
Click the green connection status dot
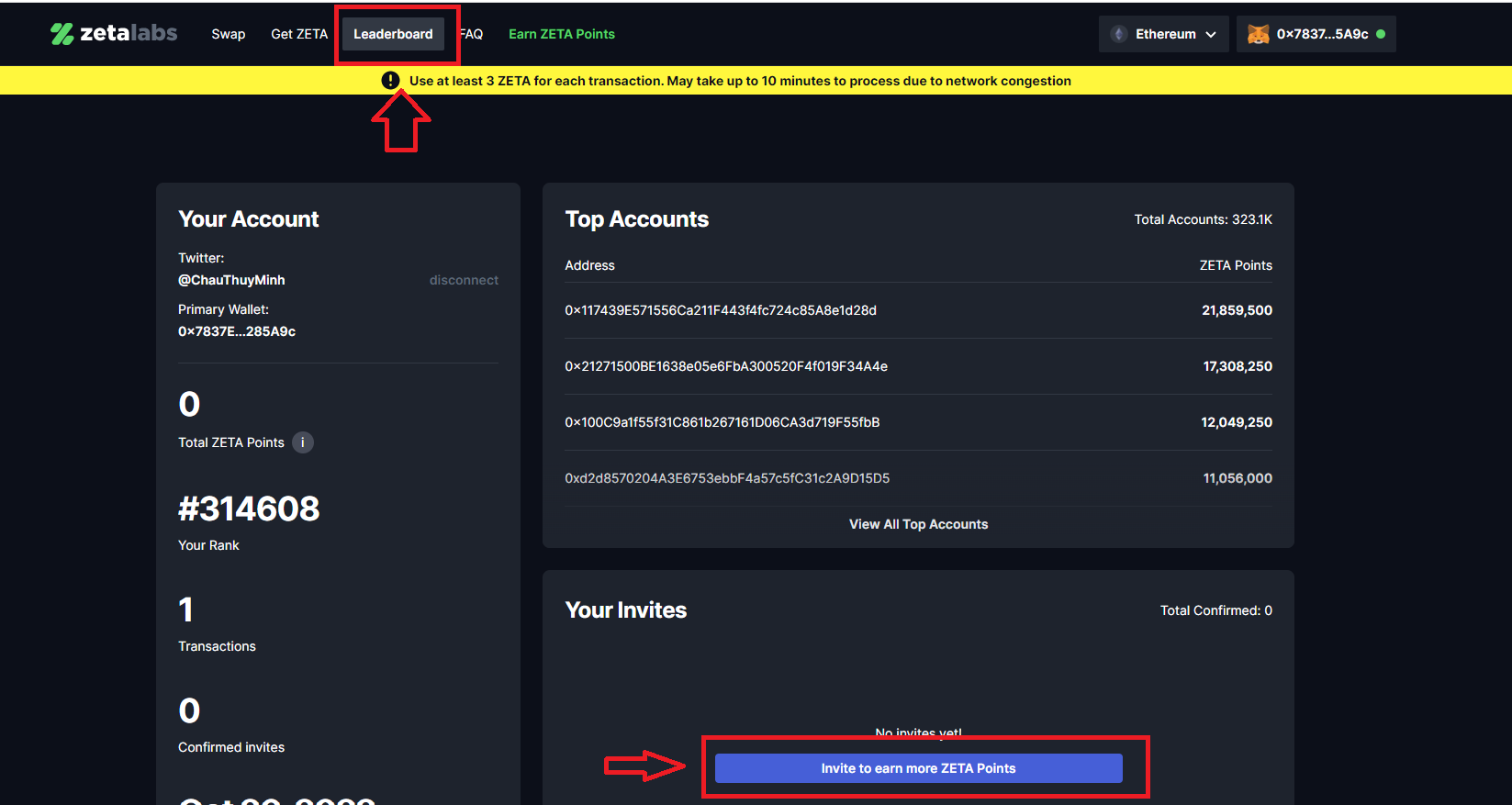click(1381, 34)
